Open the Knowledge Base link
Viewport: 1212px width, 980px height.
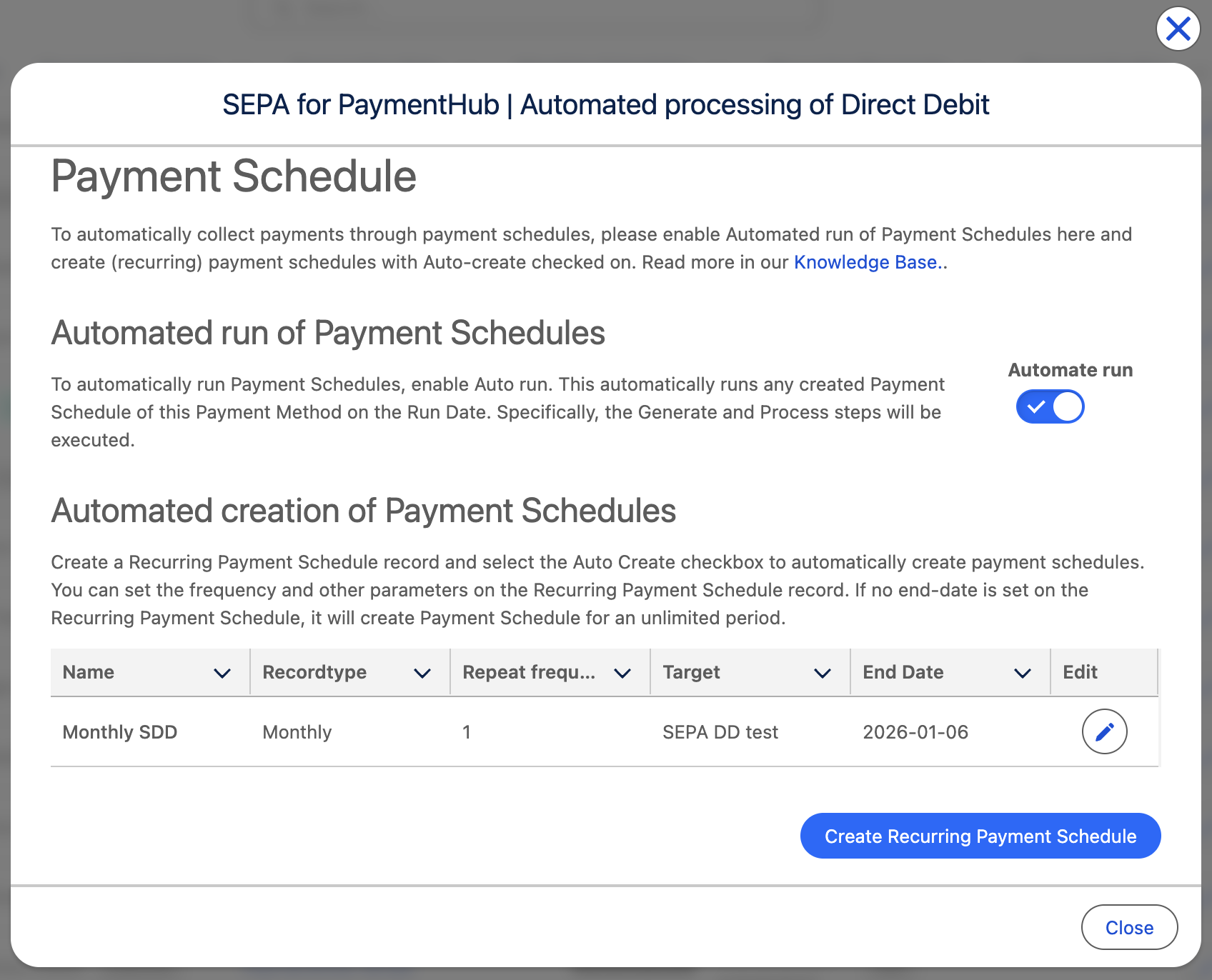pyautogui.click(x=865, y=262)
